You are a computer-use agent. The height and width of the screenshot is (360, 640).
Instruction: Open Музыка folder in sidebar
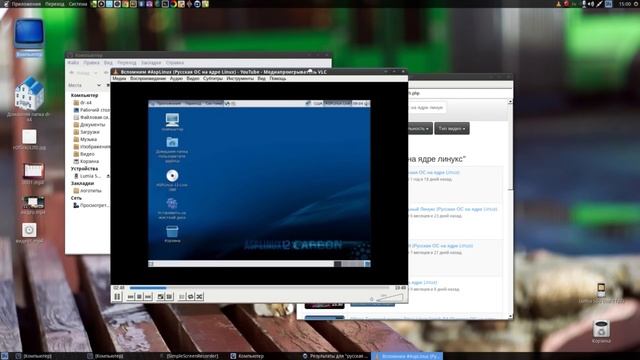click(x=85, y=140)
